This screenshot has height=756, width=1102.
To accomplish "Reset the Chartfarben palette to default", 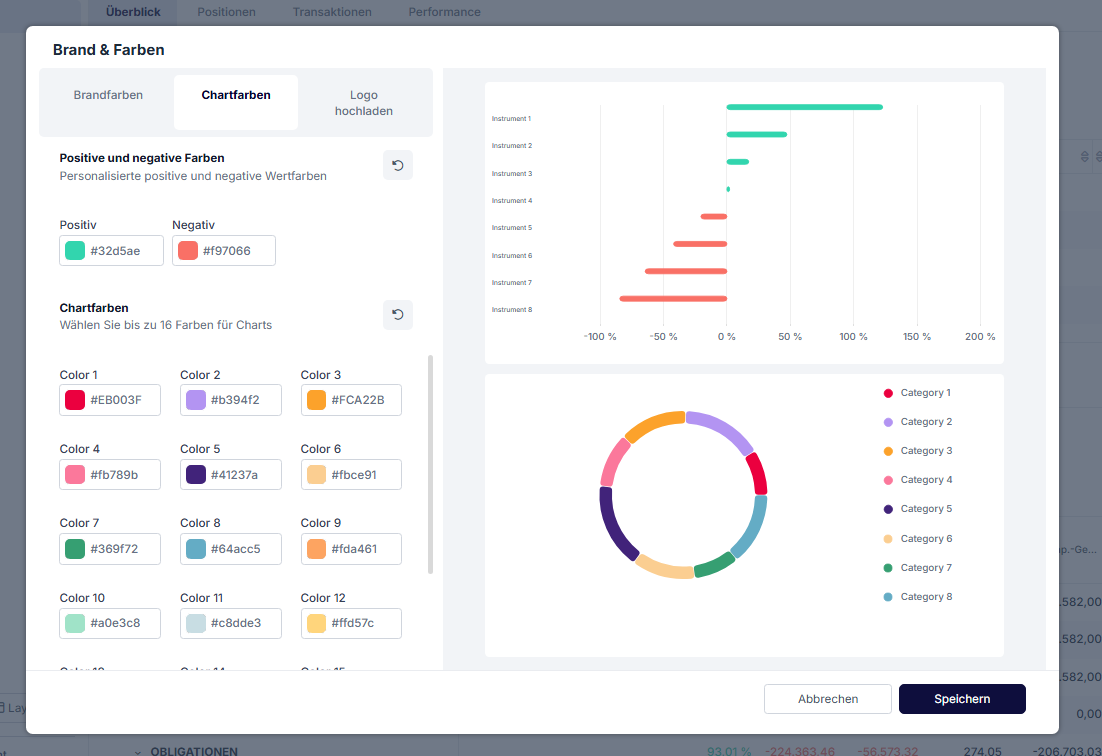I will pos(397,315).
